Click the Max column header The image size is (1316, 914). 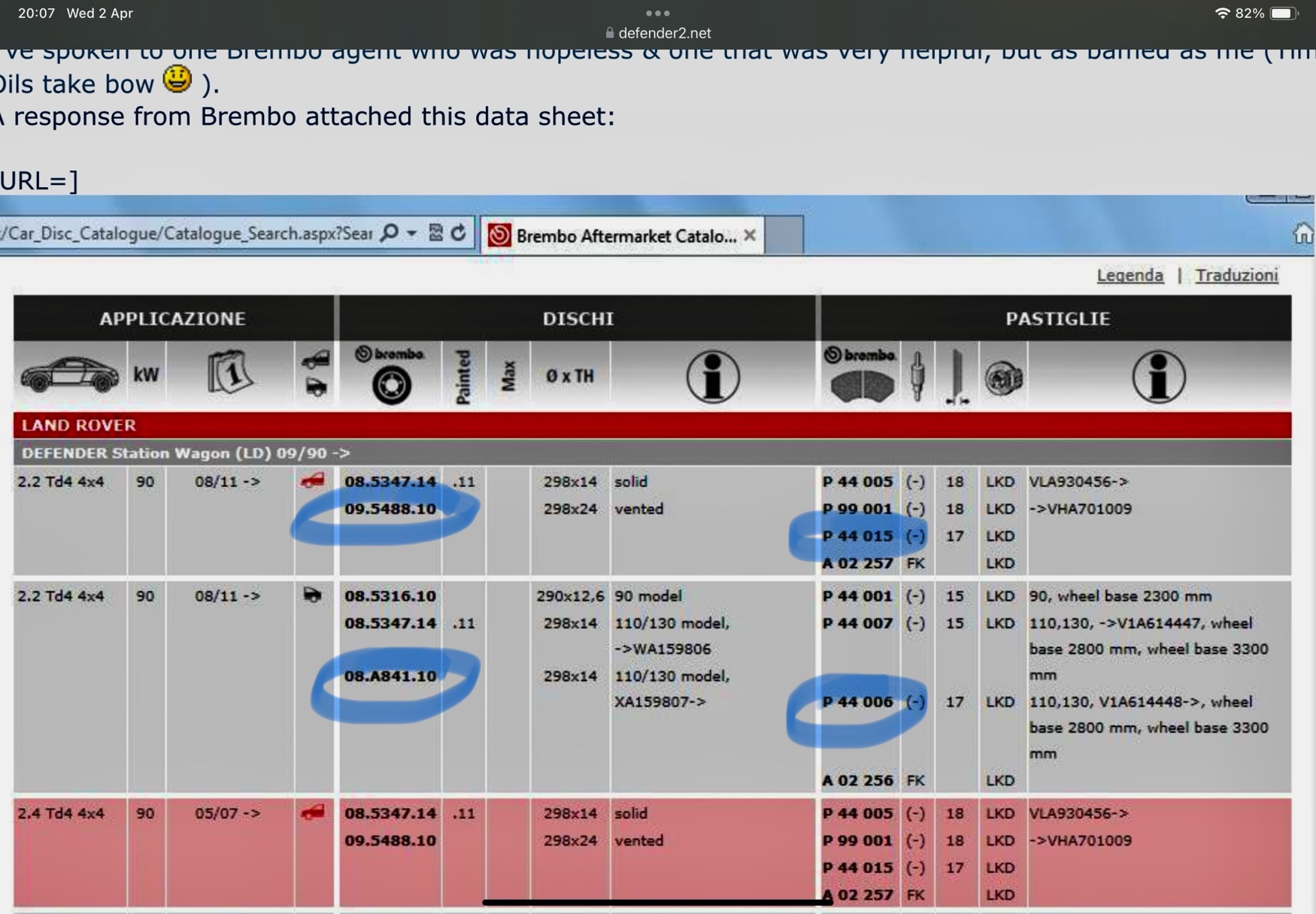coord(508,376)
